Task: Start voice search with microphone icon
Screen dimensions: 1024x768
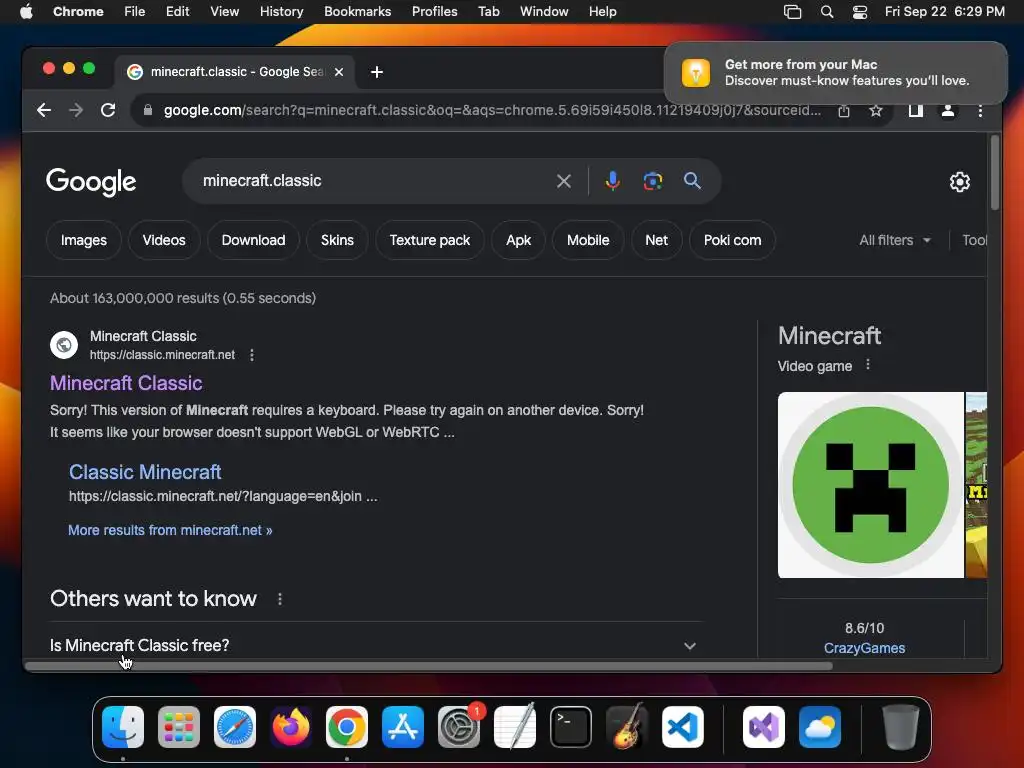Action: [612, 181]
